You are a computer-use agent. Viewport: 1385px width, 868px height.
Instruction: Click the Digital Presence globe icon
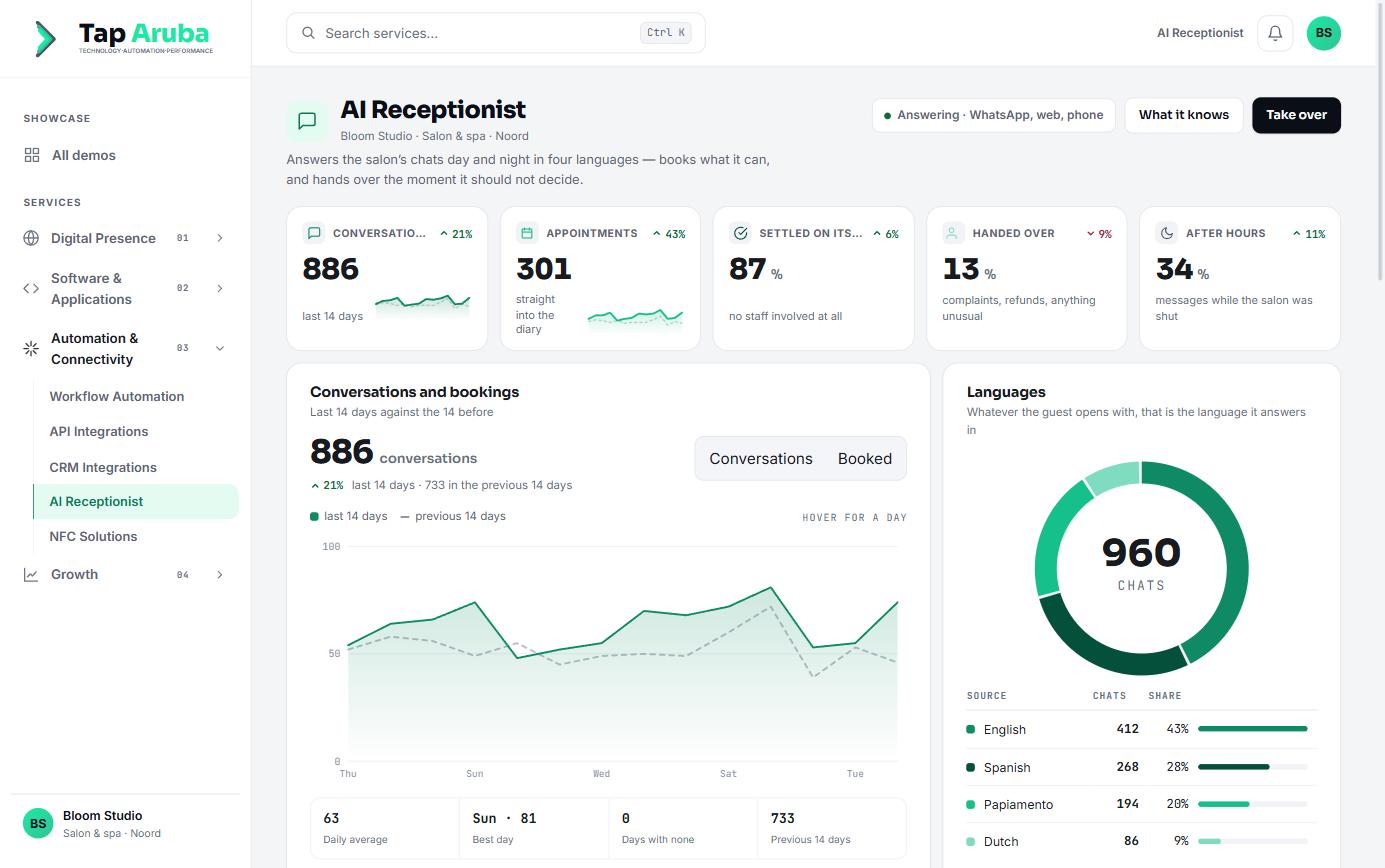31,238
